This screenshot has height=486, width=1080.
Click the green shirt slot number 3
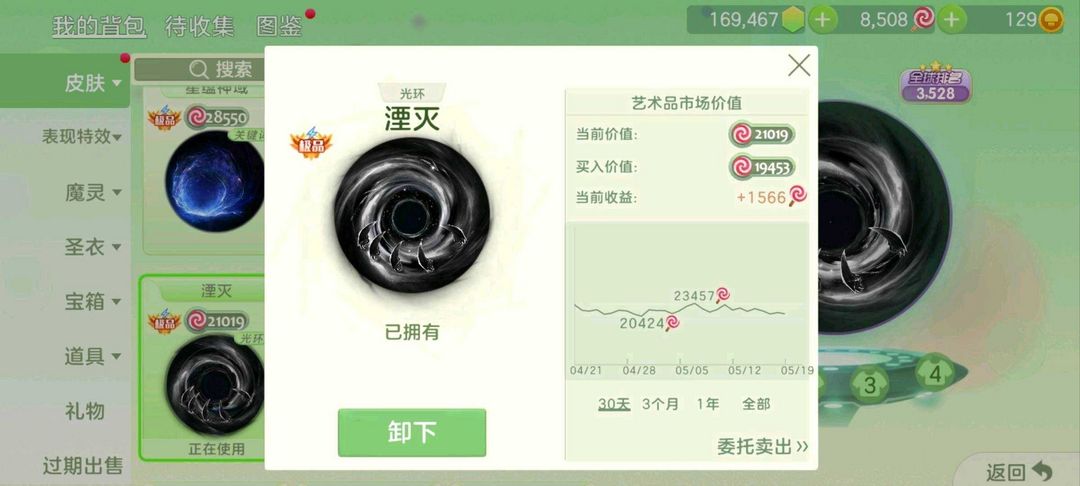tap(870, 385)
